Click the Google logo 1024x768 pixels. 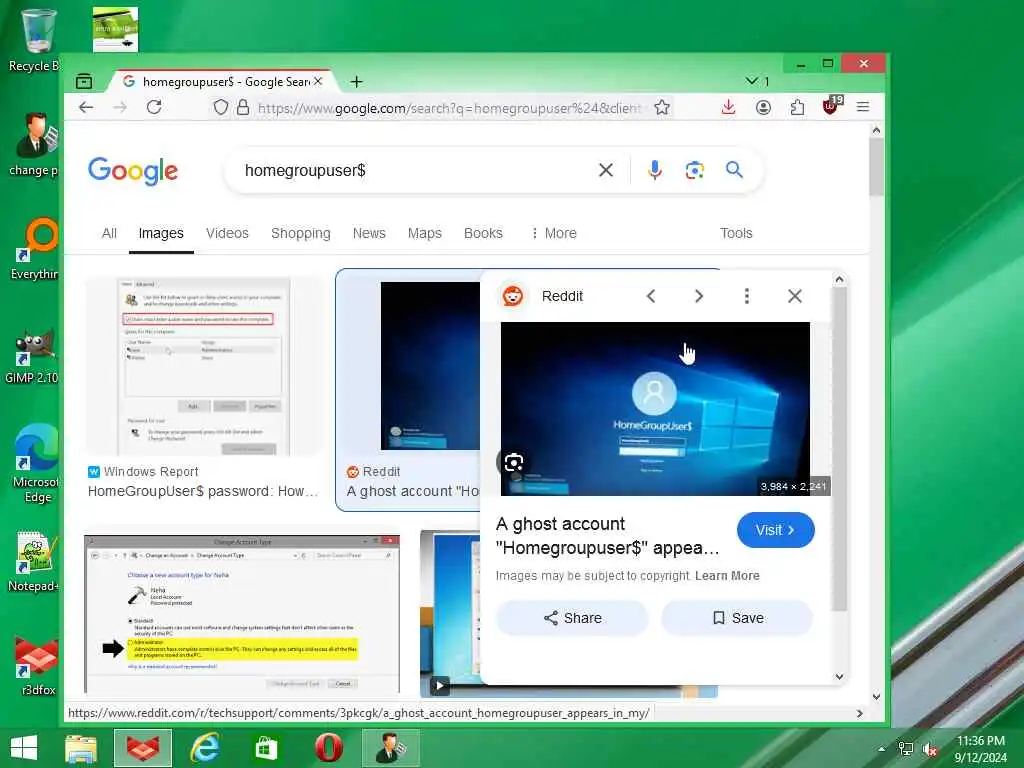coord(133,170)
